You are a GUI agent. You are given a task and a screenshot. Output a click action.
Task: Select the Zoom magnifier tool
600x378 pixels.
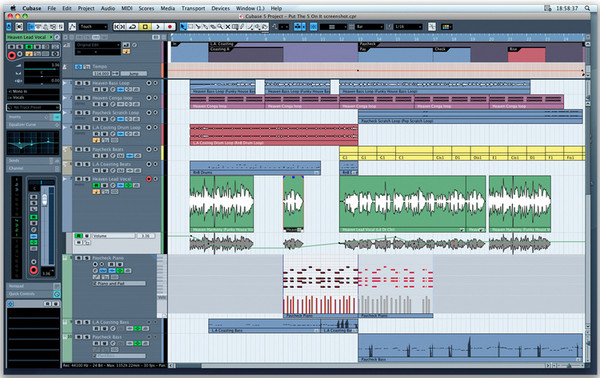pyautogui.click(x=220, y=27)
